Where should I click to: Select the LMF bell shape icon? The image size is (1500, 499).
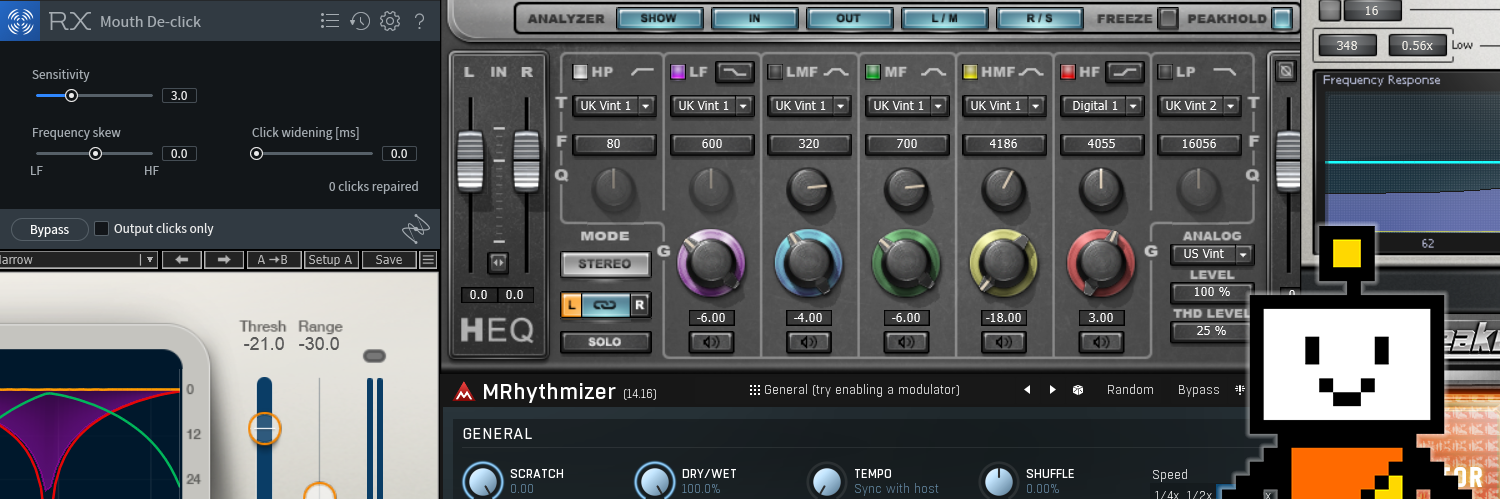tap(836, 72)
